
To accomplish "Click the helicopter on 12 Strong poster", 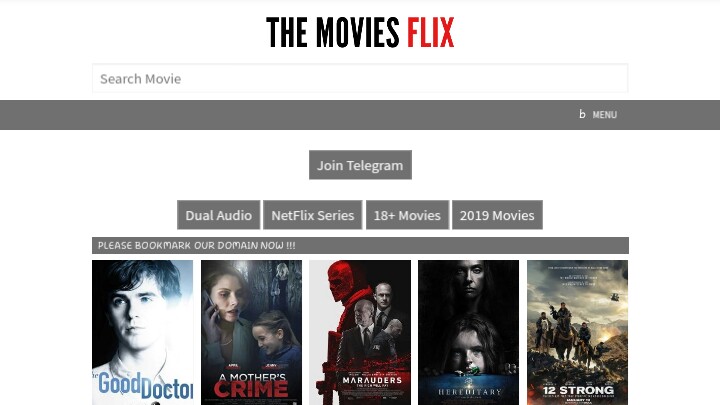I will point(614,298).
